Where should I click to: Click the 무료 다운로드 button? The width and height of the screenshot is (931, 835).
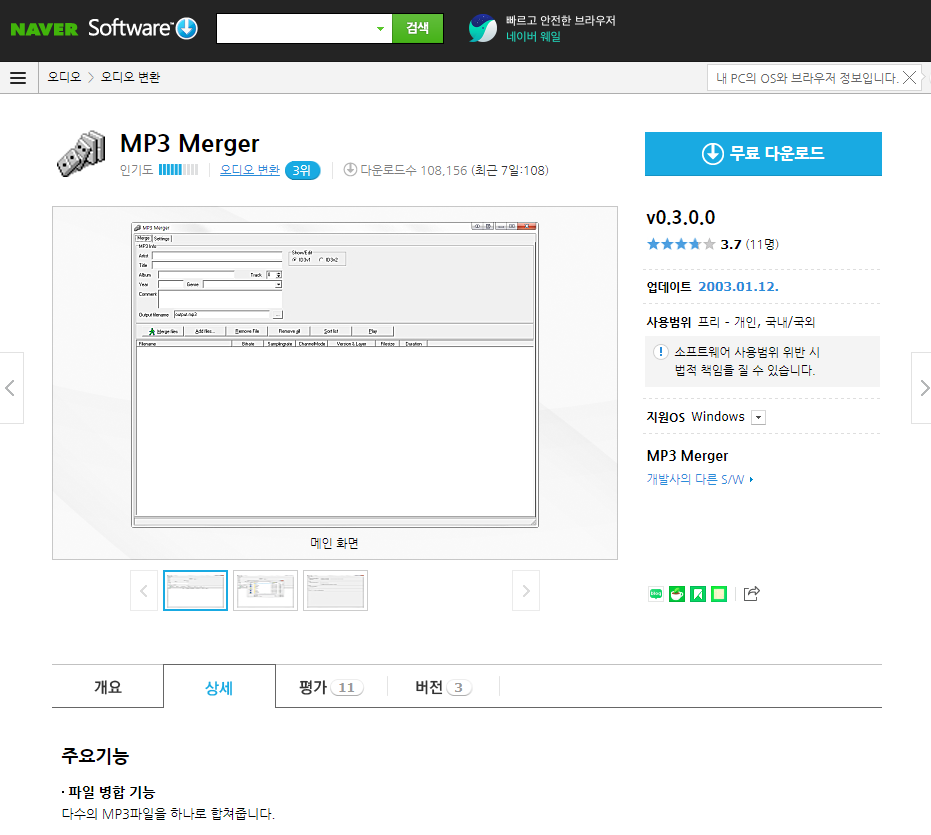[763, 154]
